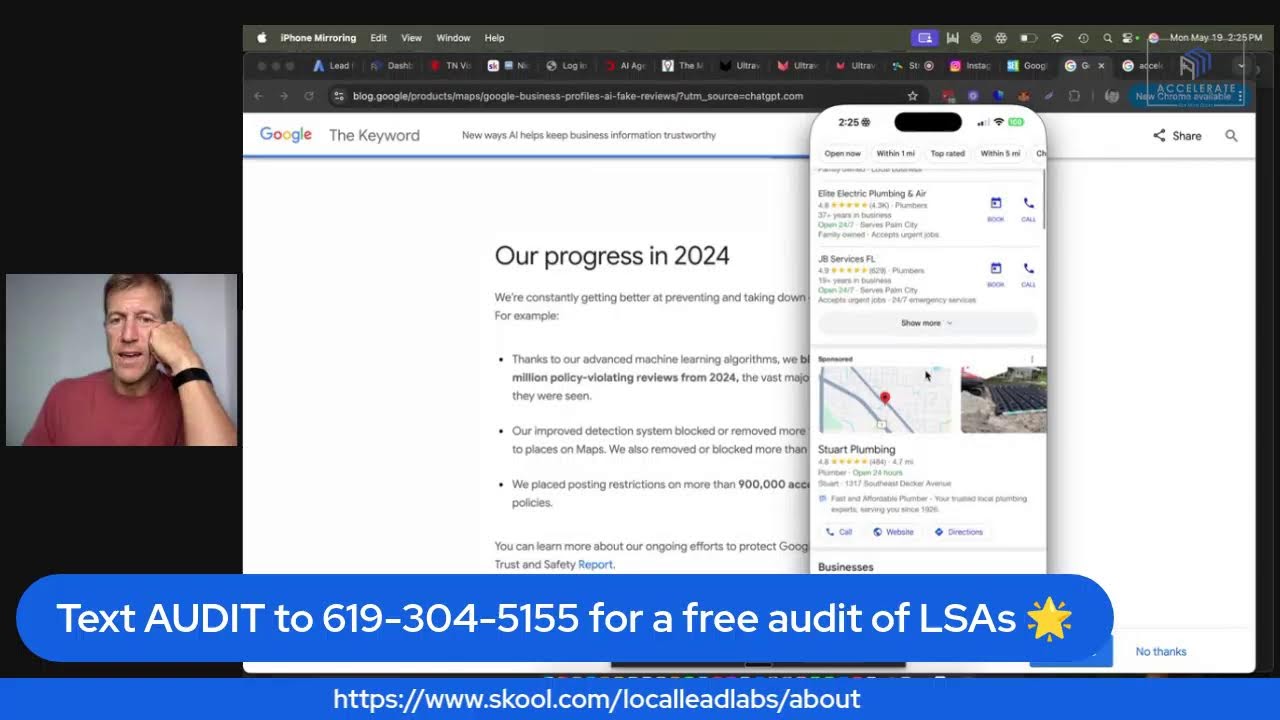Click the Stuart Plumbing Call button

point(839,532)
